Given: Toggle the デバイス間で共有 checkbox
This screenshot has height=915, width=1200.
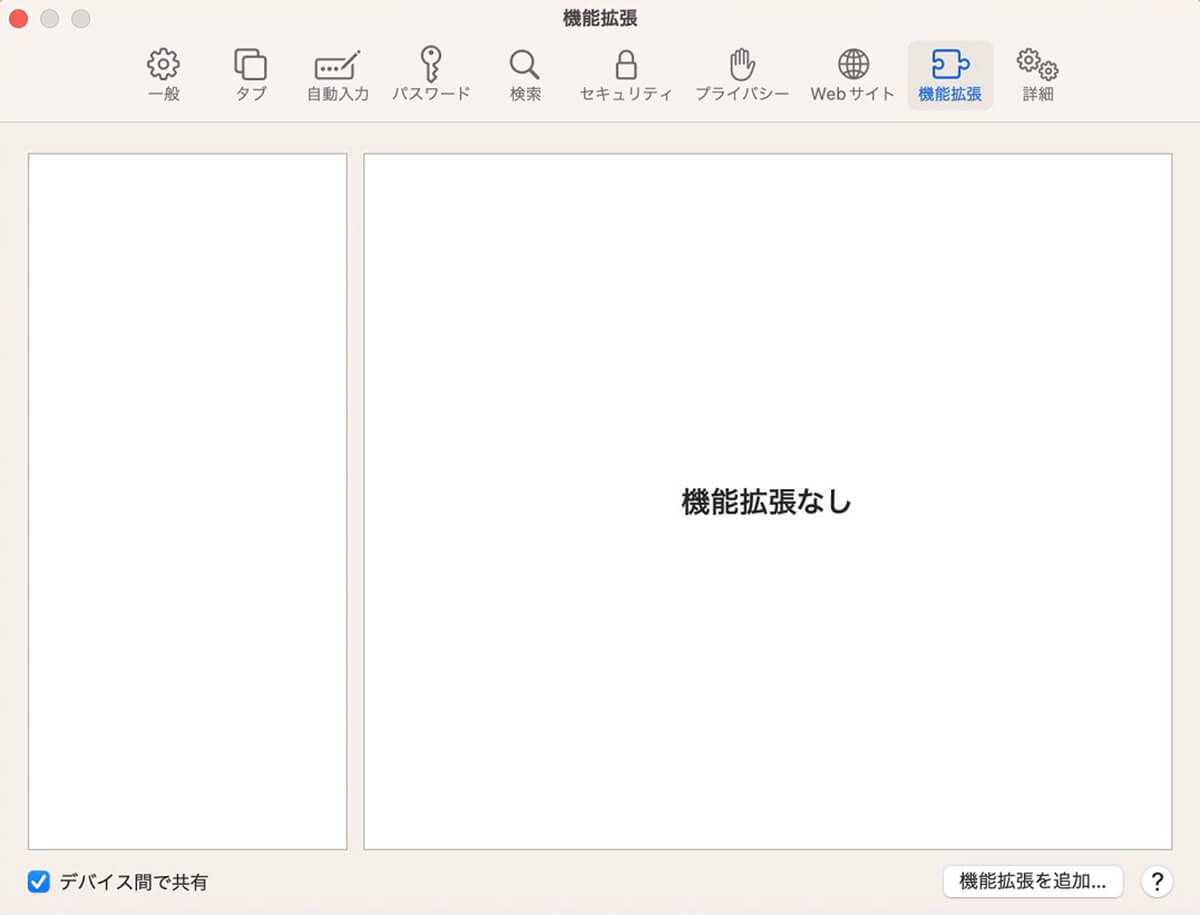Looking at the screenshot, I should pyautogui.click(x=39, y=882).
